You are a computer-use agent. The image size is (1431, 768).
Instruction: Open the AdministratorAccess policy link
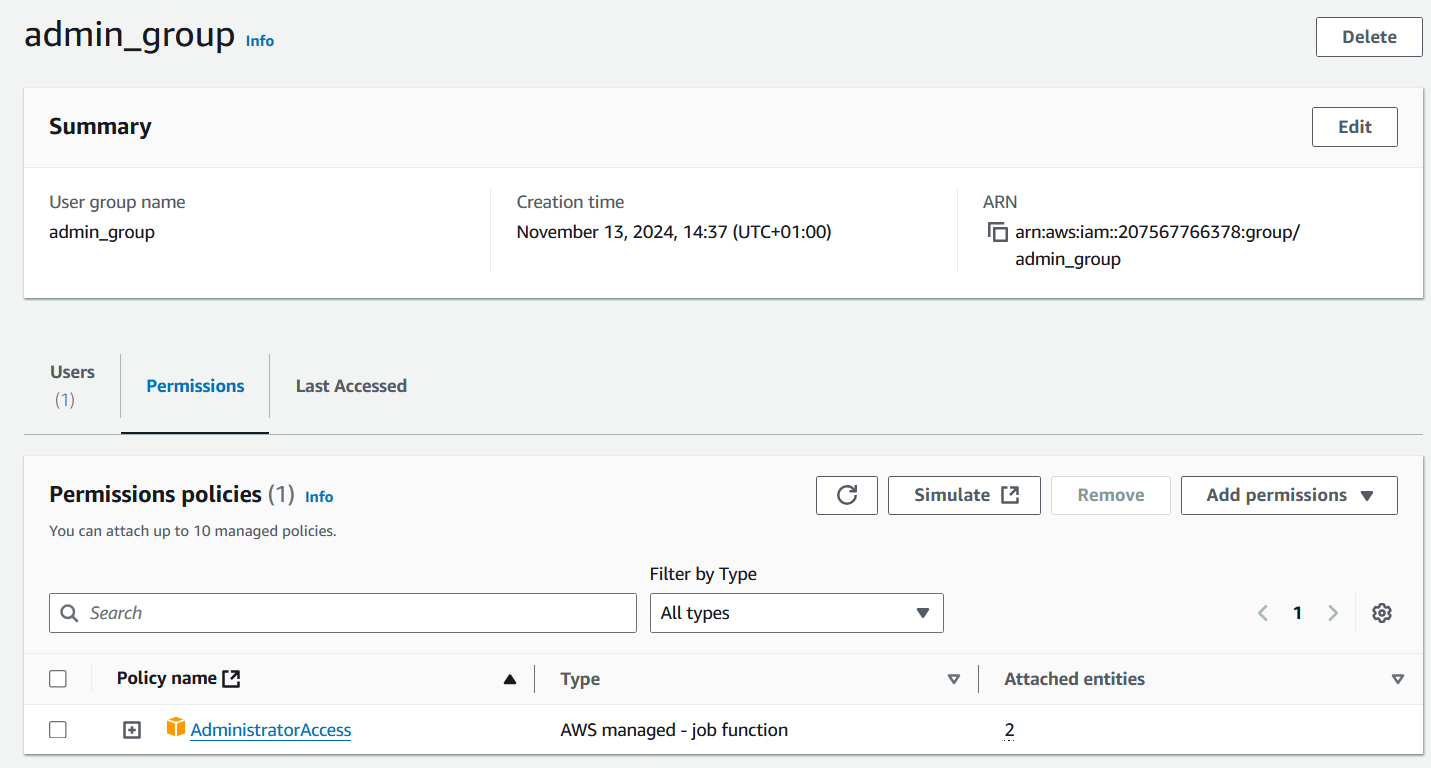click(271, 730)
